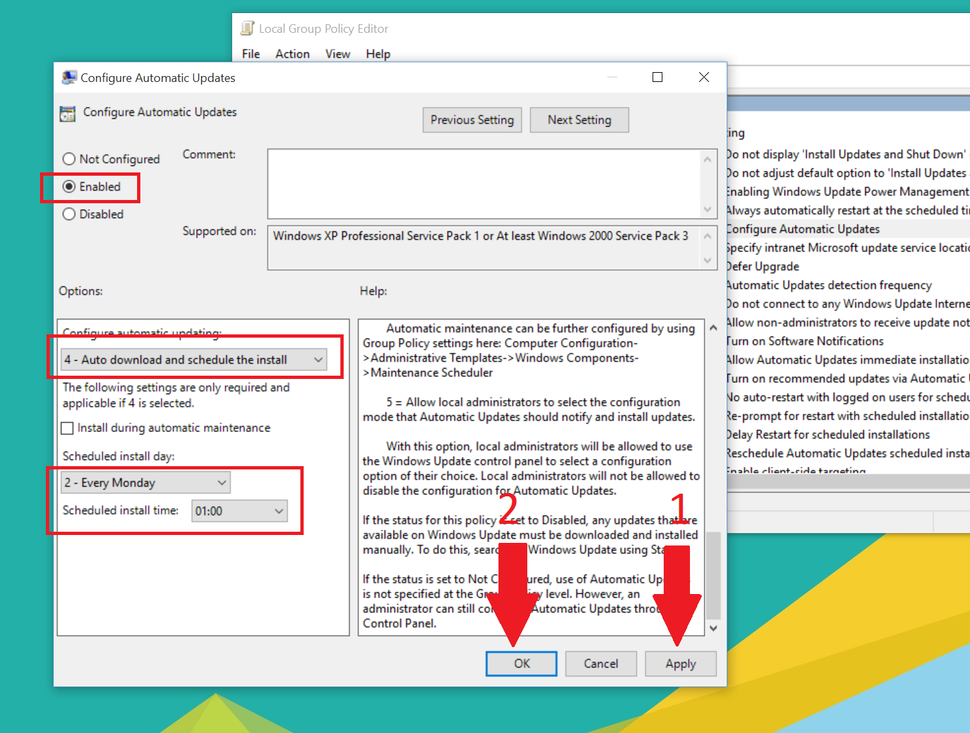Click the Apply button
The width and height of the screenshot is (970, 733).
[680, 664]
